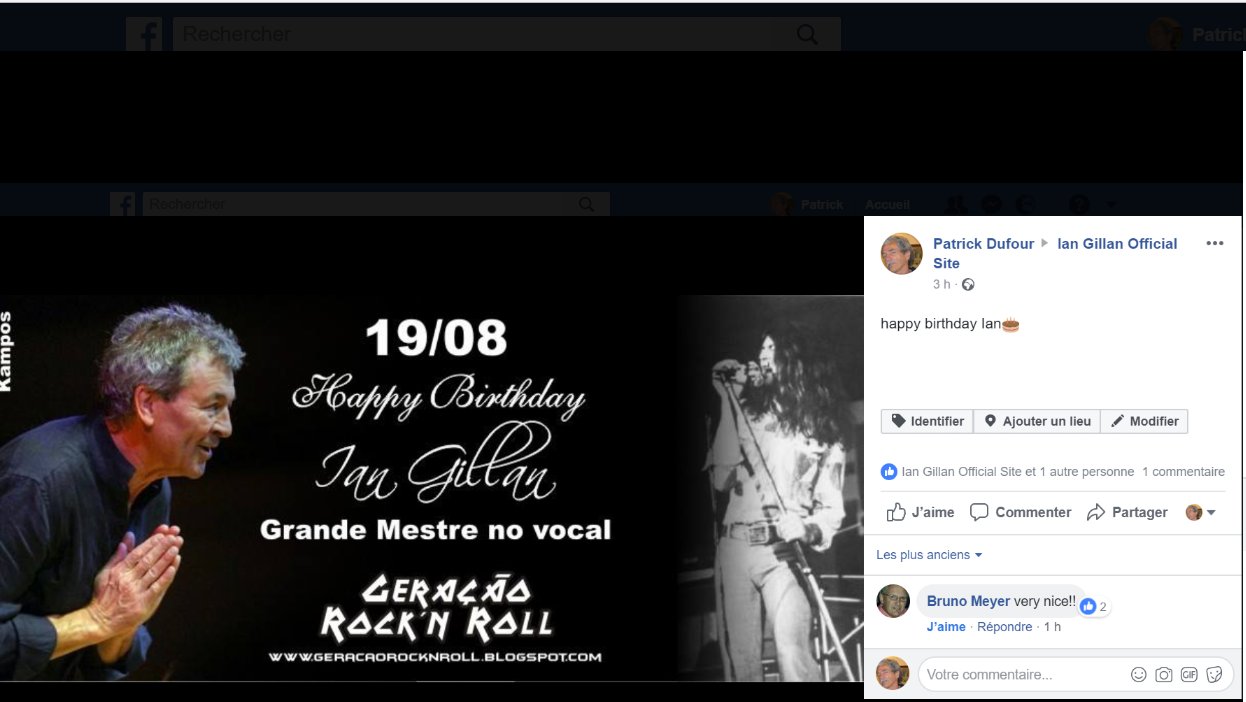
Task: Click the Partager share button
Action: point(1127,512)
